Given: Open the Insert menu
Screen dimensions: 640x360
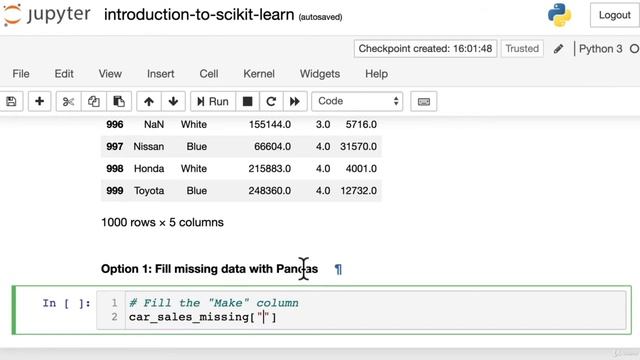Looking at the screenshot, I should click(160, 74).
